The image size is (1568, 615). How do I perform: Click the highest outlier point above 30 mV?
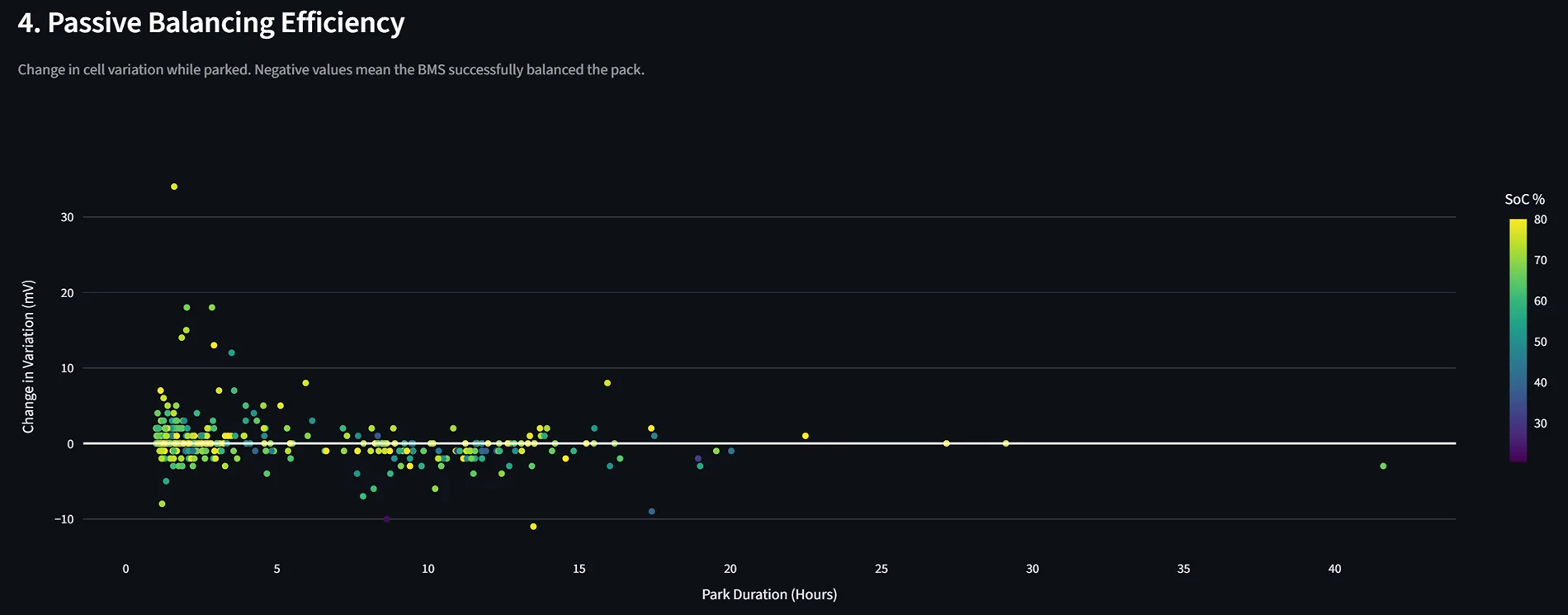tap(174, 187)
